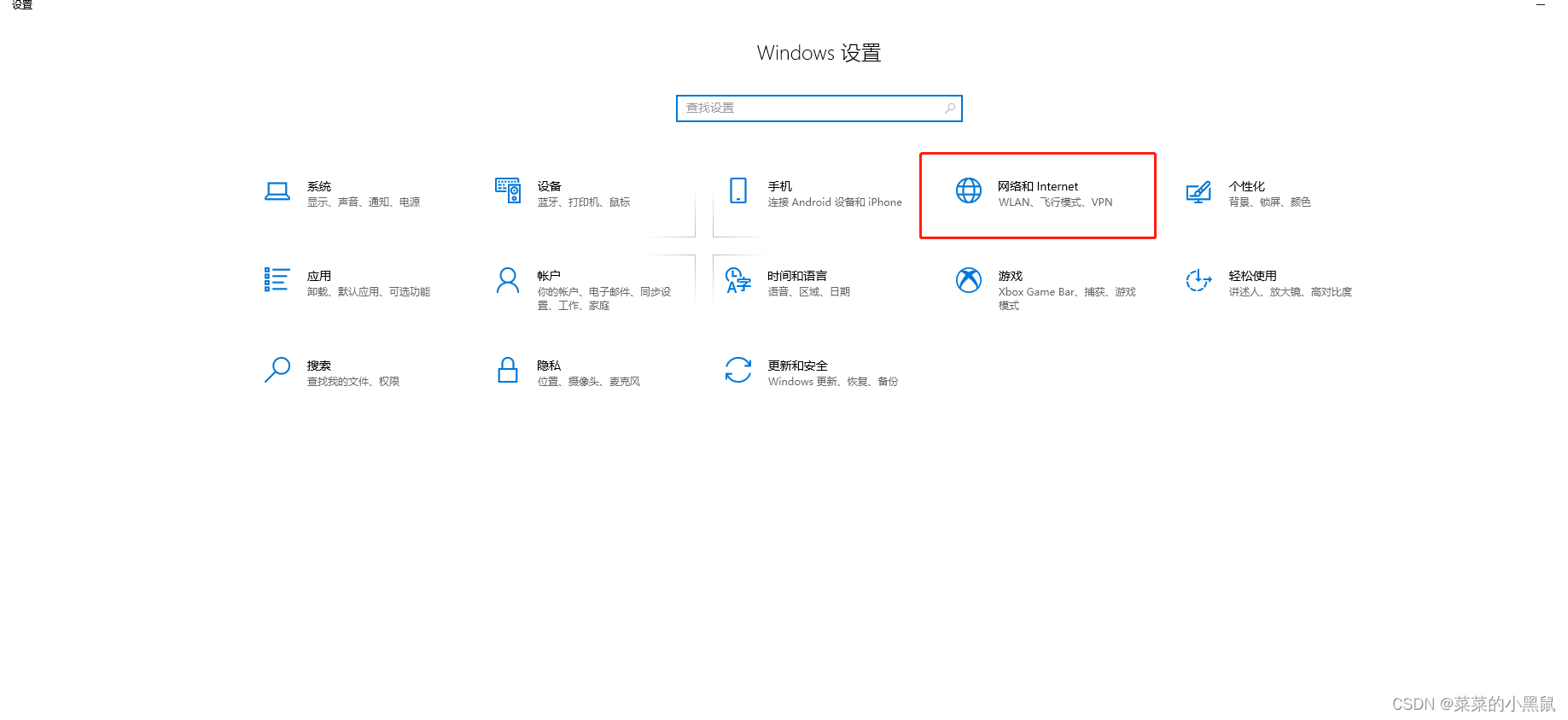Click the 查找我的文件、权限 description
1568x720 pixels.
tap(353, 382)
